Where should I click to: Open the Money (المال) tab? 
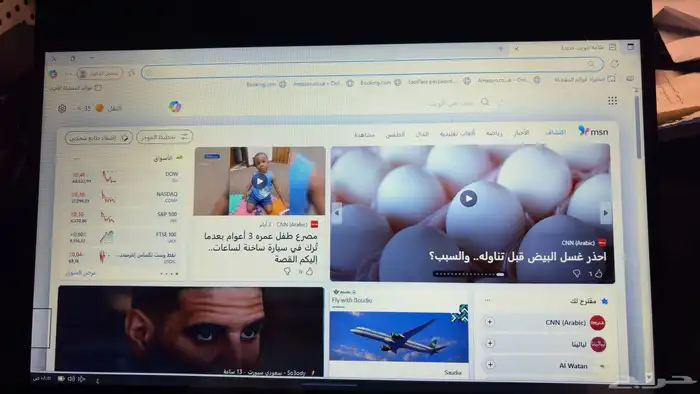(x=422, y=134)
